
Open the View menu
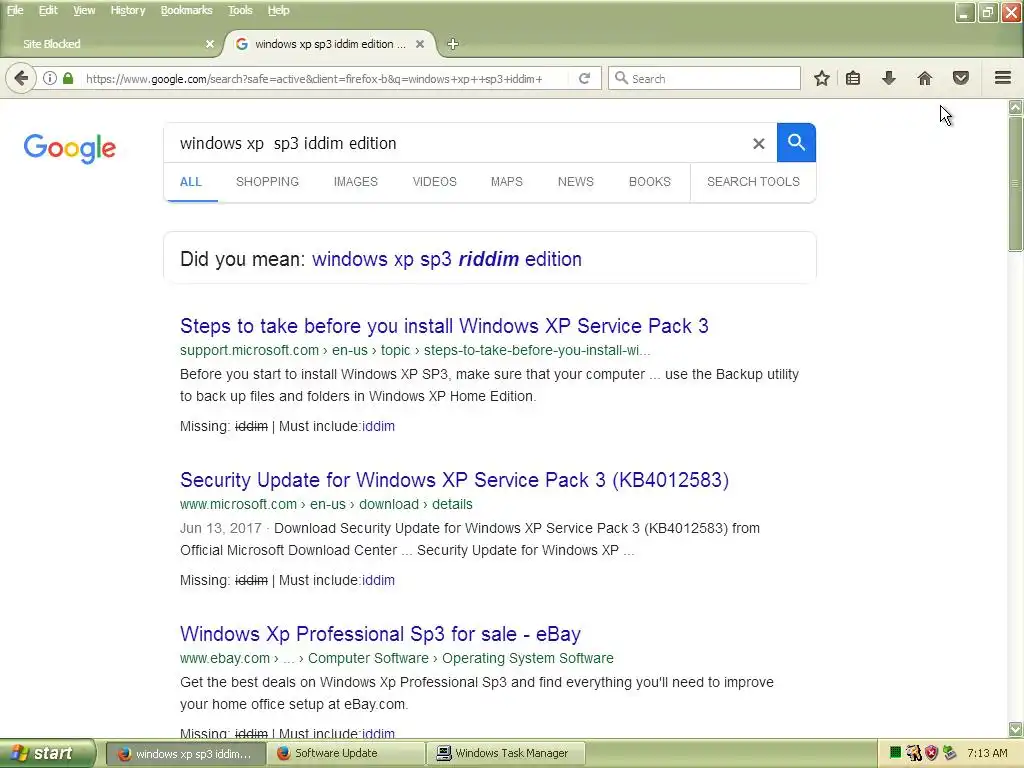pos(84,10)
